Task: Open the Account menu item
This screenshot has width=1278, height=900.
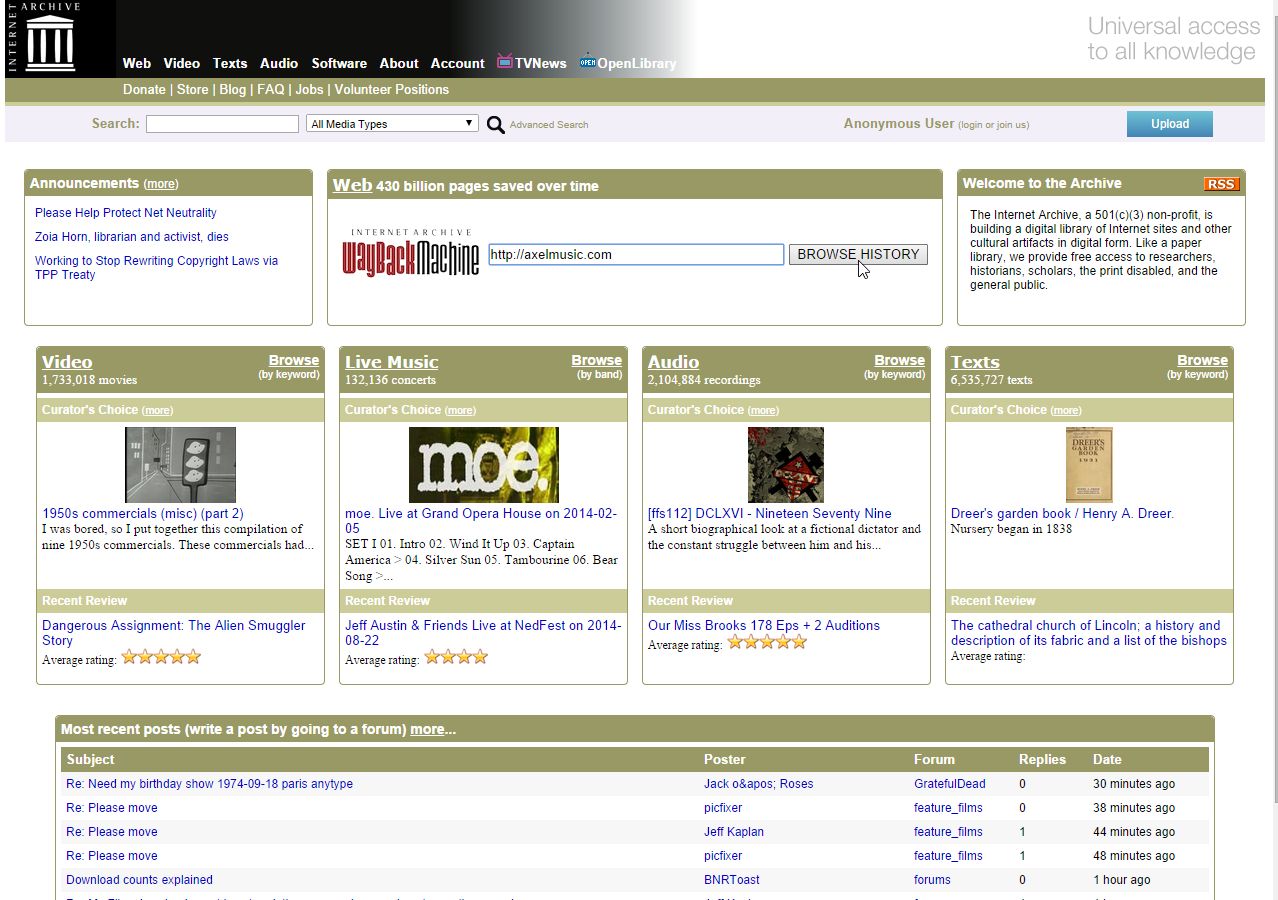Action: click(x=458, y=63)
